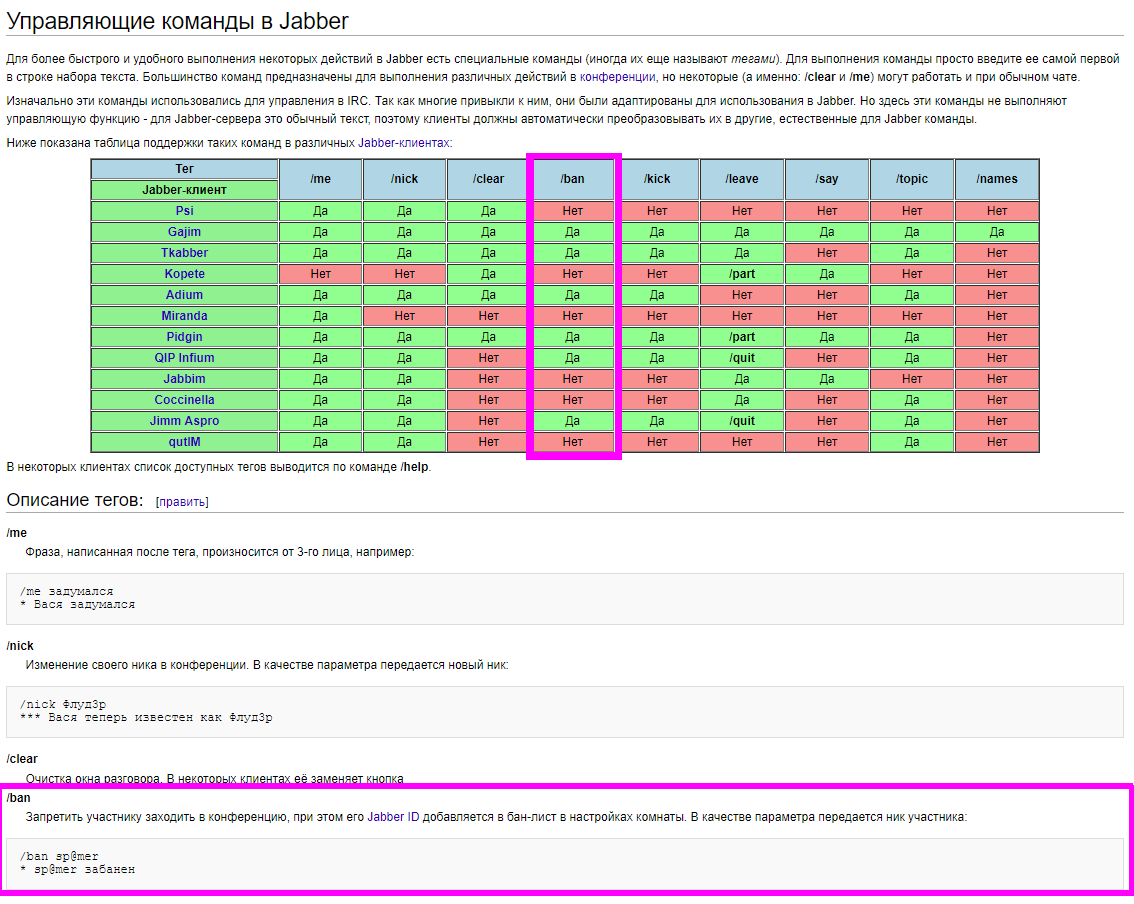Click the /me term heading in the tag descriptions
Image resolution: width=1134 pixels, height=904 pixels.
click(17, 533)
